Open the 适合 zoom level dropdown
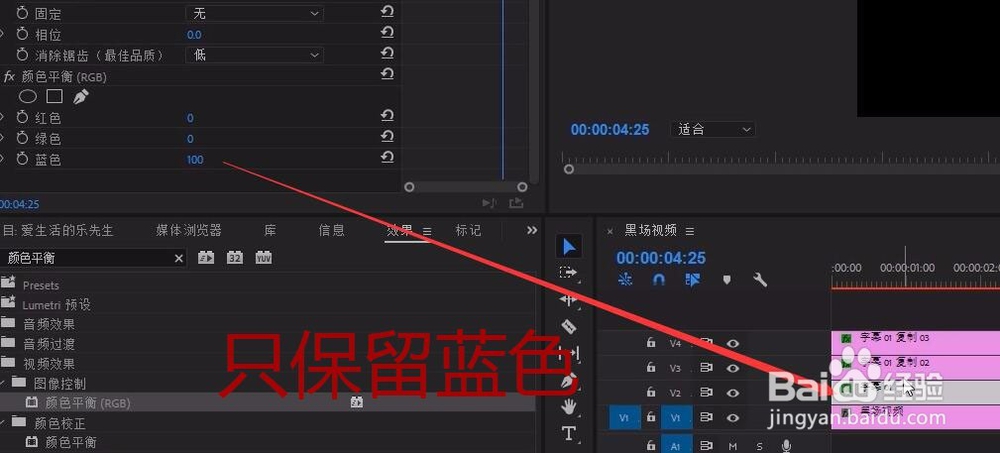The image size is (1000, 453). 712,130
